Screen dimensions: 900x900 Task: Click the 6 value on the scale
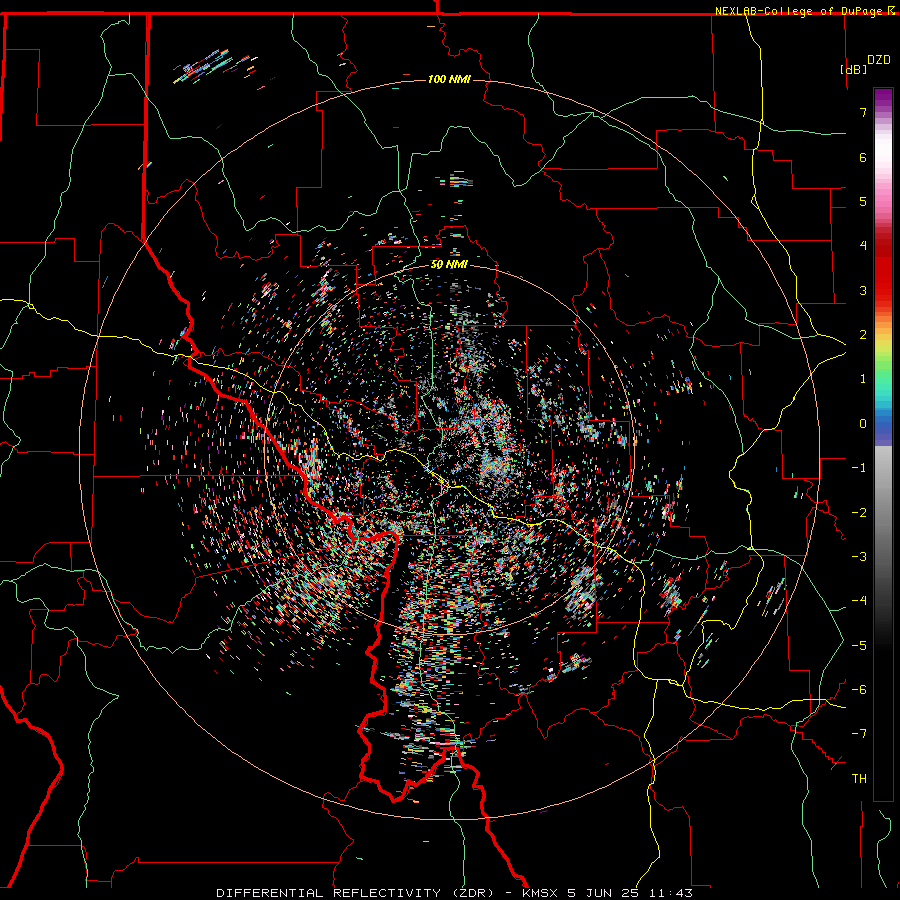coord(863,157)
